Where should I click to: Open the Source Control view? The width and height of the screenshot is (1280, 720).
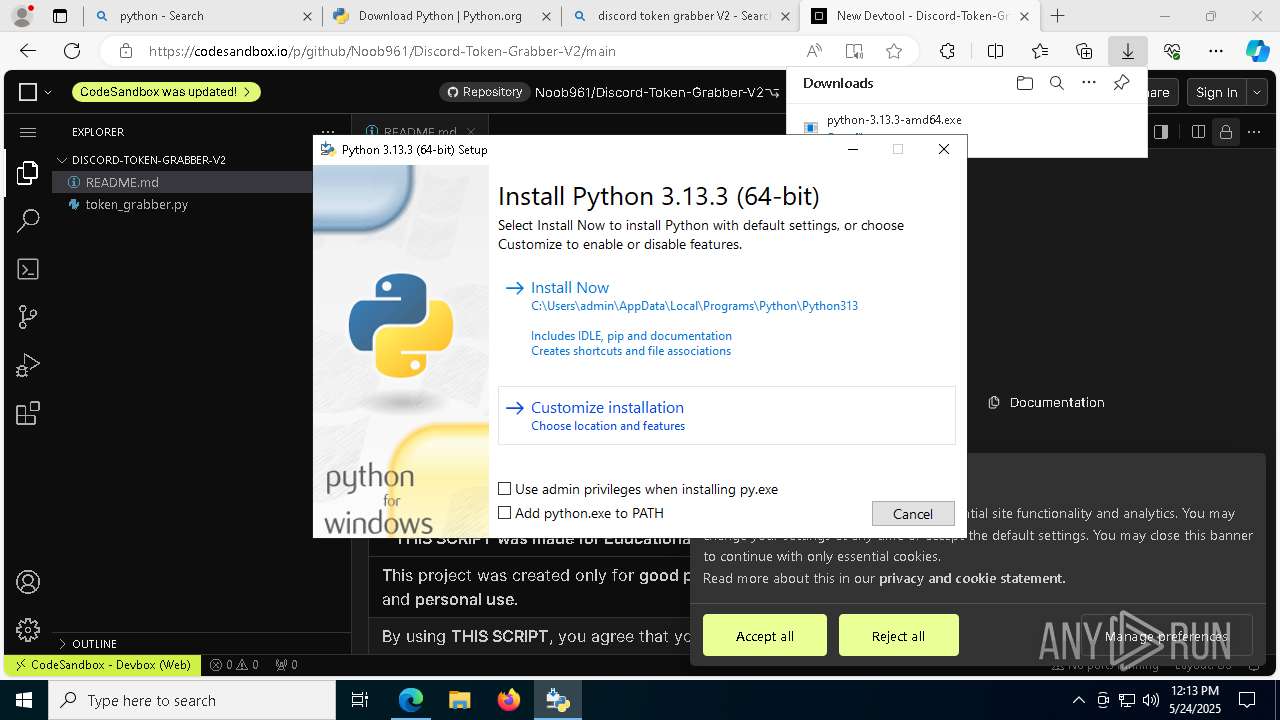(x=28, y=317)
